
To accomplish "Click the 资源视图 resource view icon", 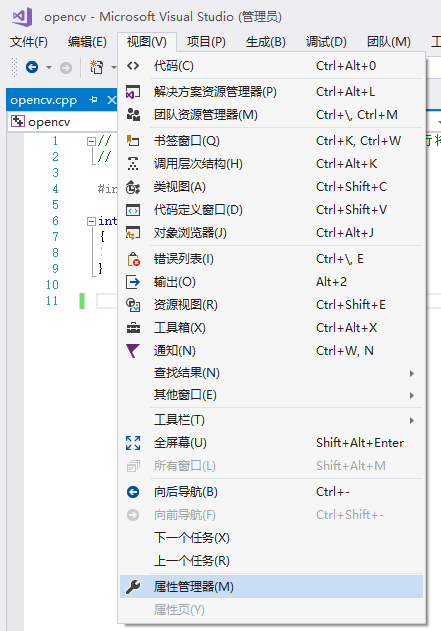I will [x=133, y=305].
